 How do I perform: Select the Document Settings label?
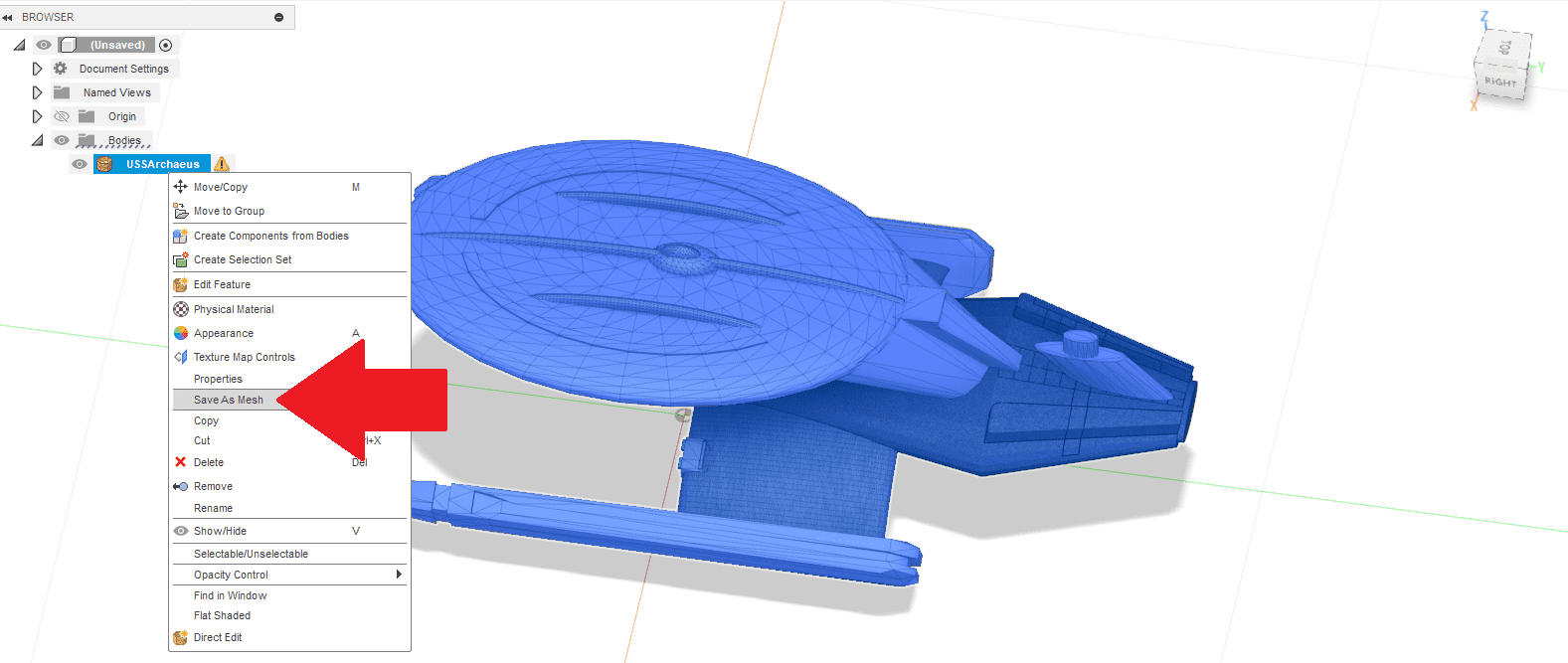click(124, 69)
